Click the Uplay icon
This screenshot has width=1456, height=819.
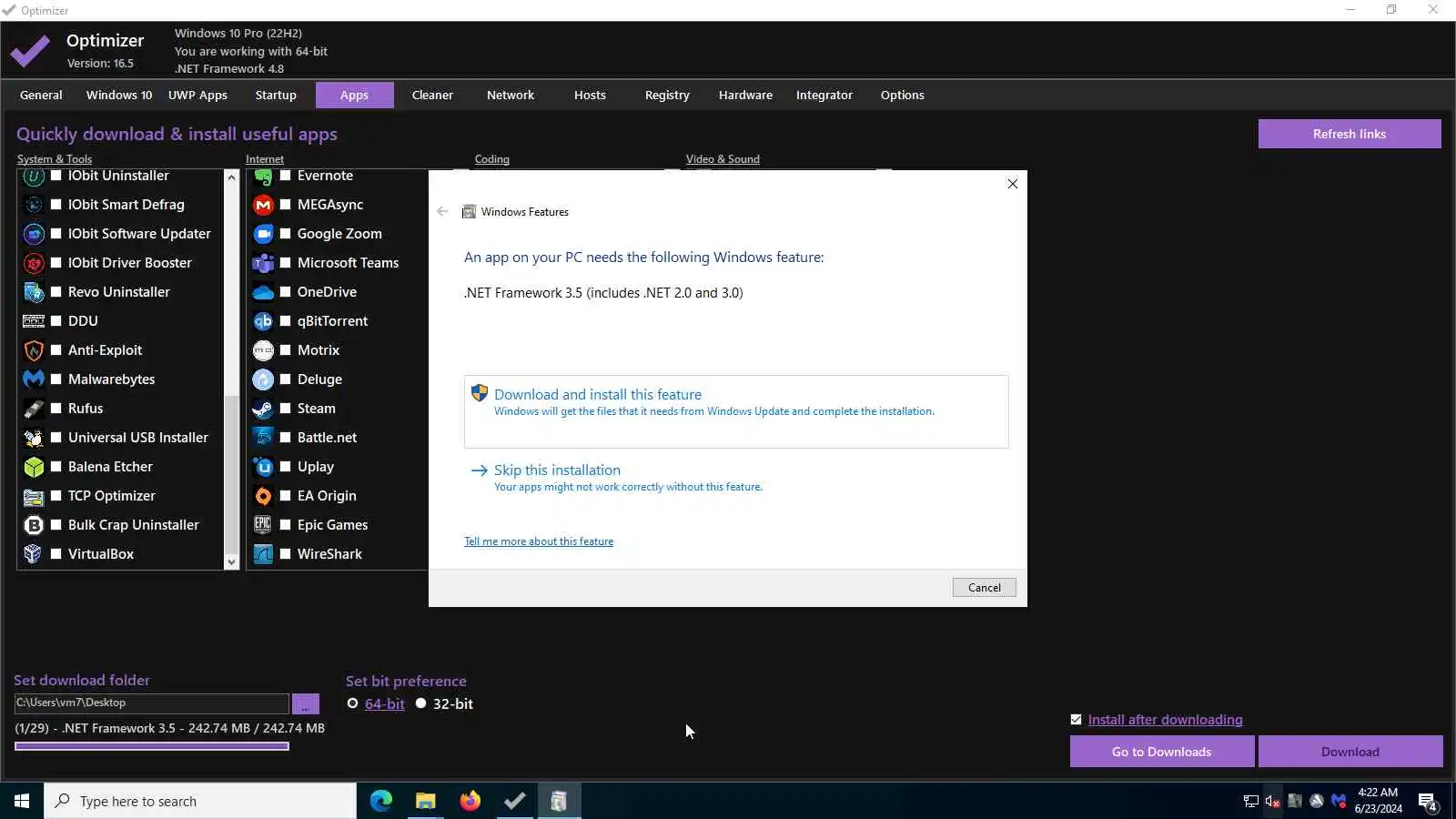point(263,467)
